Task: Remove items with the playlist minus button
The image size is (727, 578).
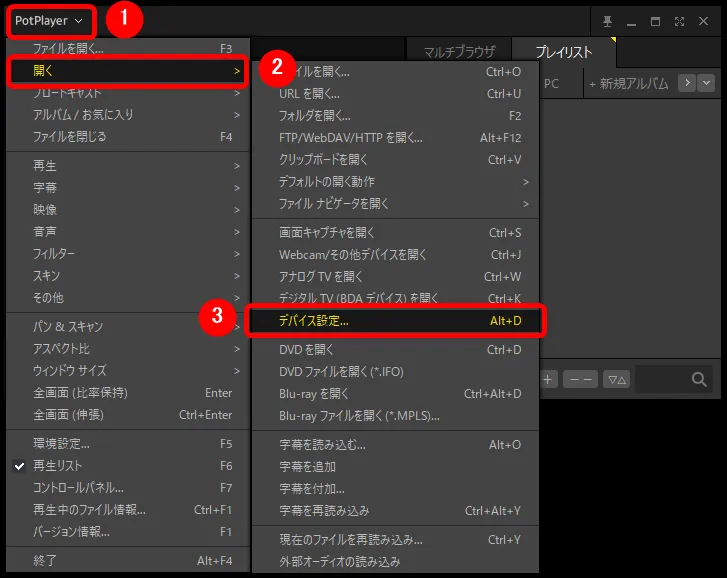Action: click(x=580, y=380)
